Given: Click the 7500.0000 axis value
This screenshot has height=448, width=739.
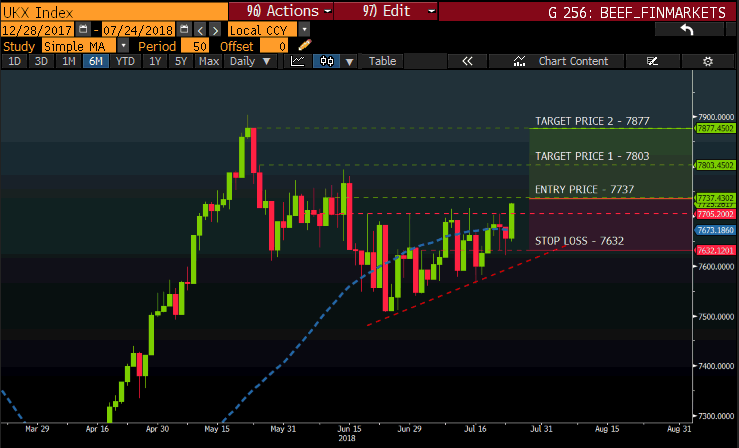Looking at the screenshot, I should coord(716,317).
